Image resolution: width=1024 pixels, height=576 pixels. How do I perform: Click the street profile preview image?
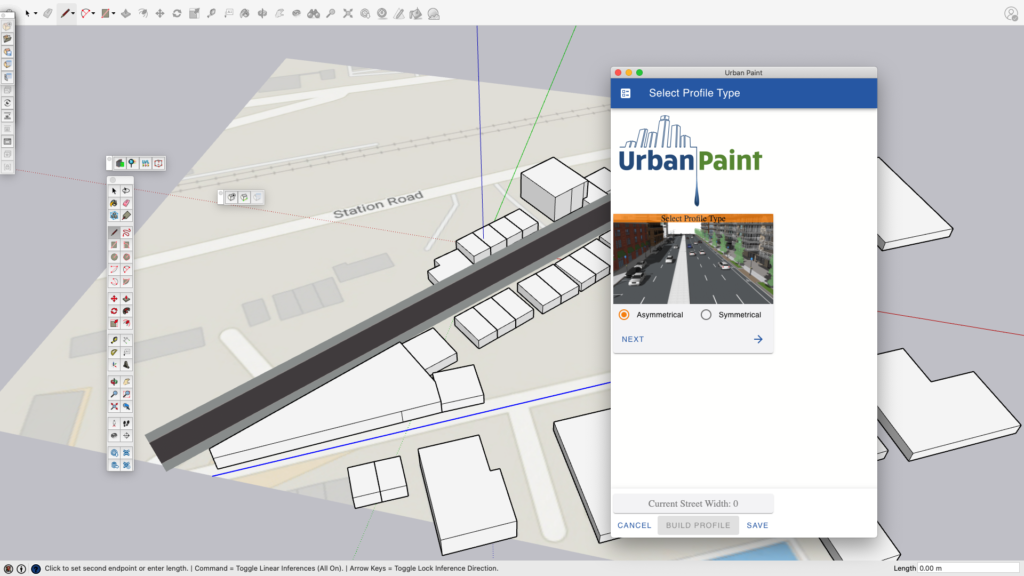coord(692,259)
